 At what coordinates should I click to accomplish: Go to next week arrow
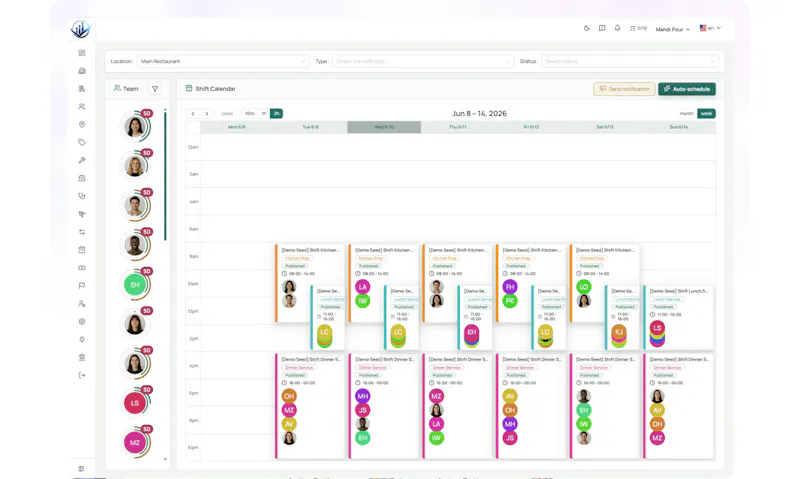tap(207, 114)
